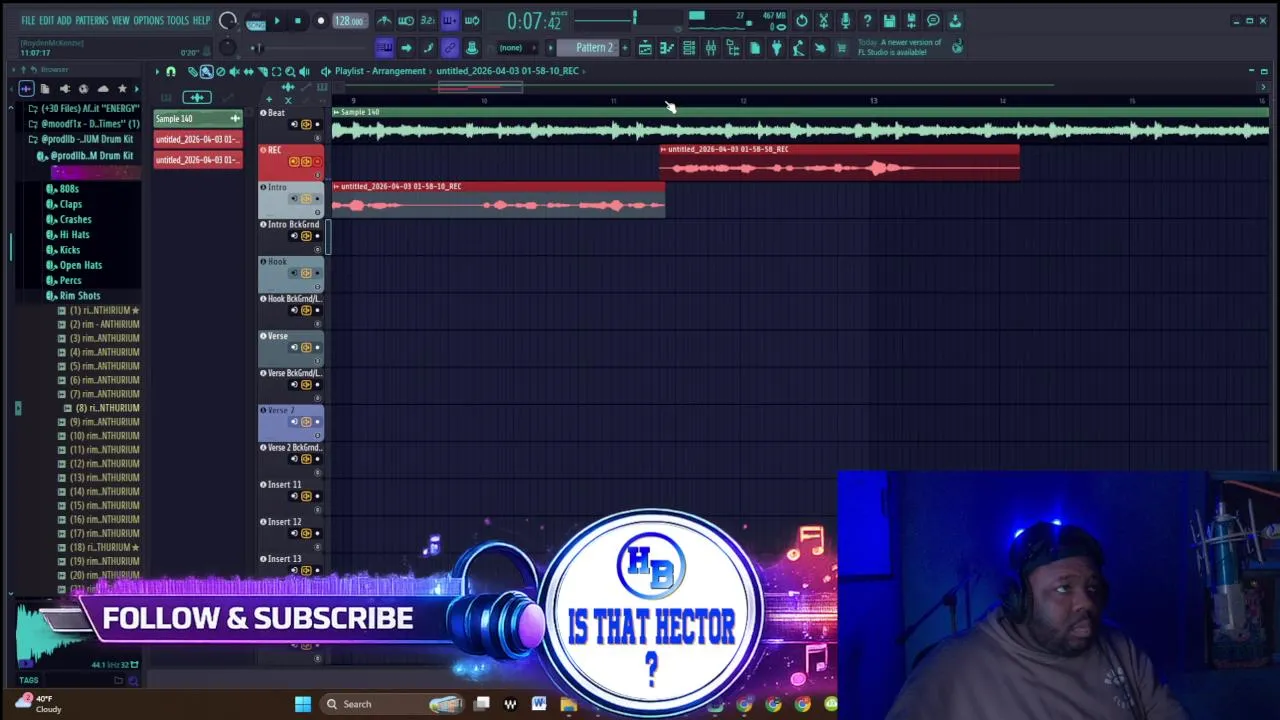The width and height of the screenshot is (1280, 720).
Task: Open the TOOLS menu
Action: (177, 20)
